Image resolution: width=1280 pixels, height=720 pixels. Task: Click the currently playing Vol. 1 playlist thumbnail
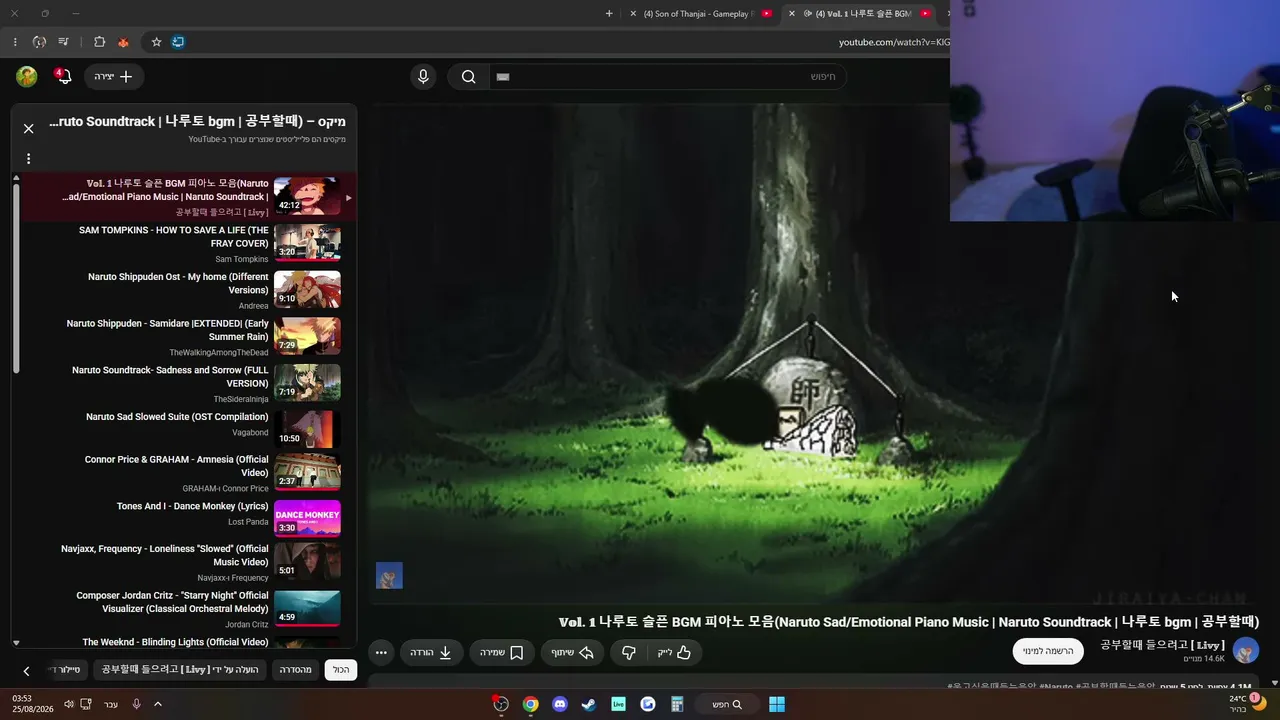pos(307,196)
